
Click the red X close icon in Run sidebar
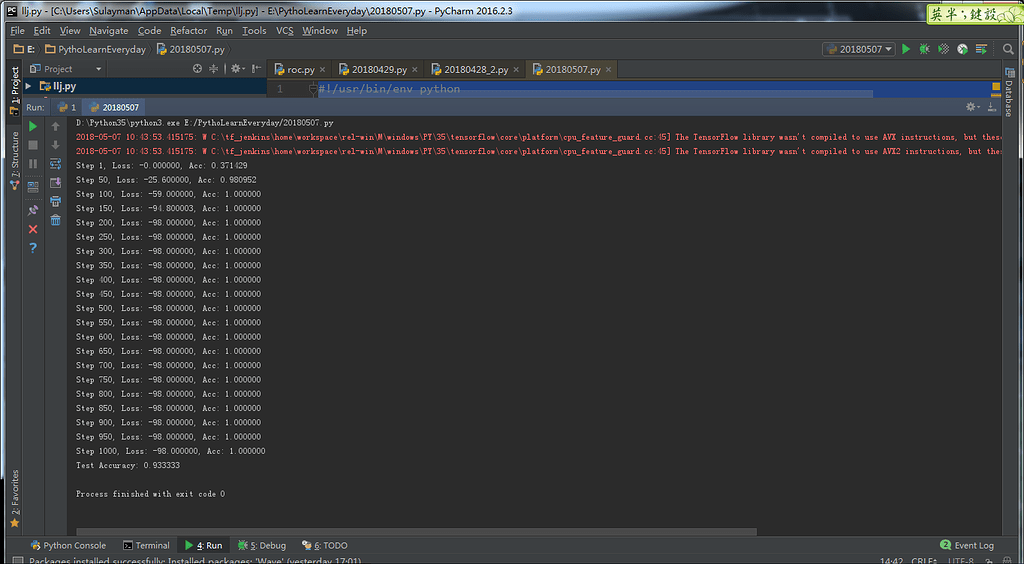[x=33, y=229]
